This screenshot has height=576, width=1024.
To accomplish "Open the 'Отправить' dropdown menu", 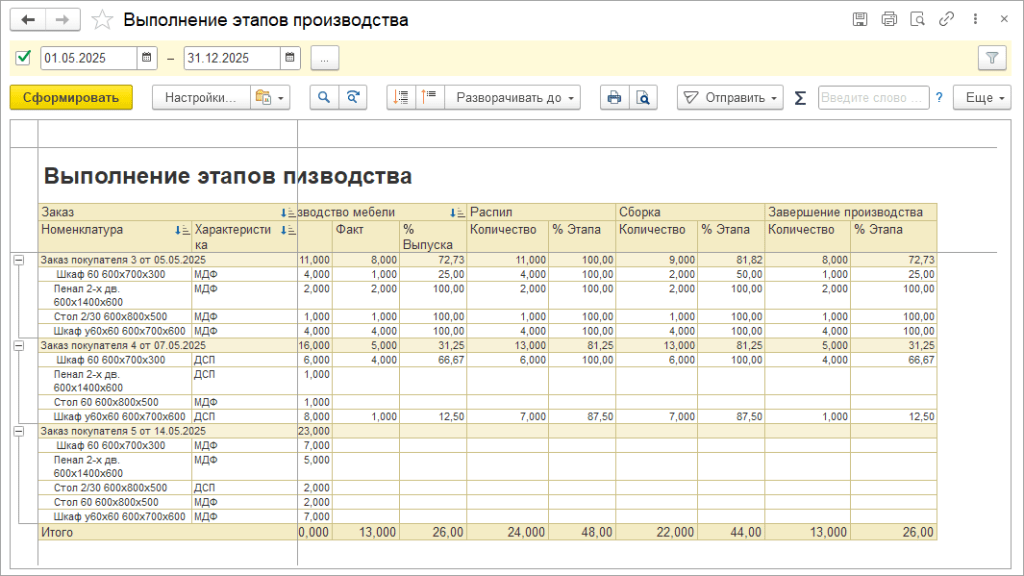I will click(x=732, y=97).
